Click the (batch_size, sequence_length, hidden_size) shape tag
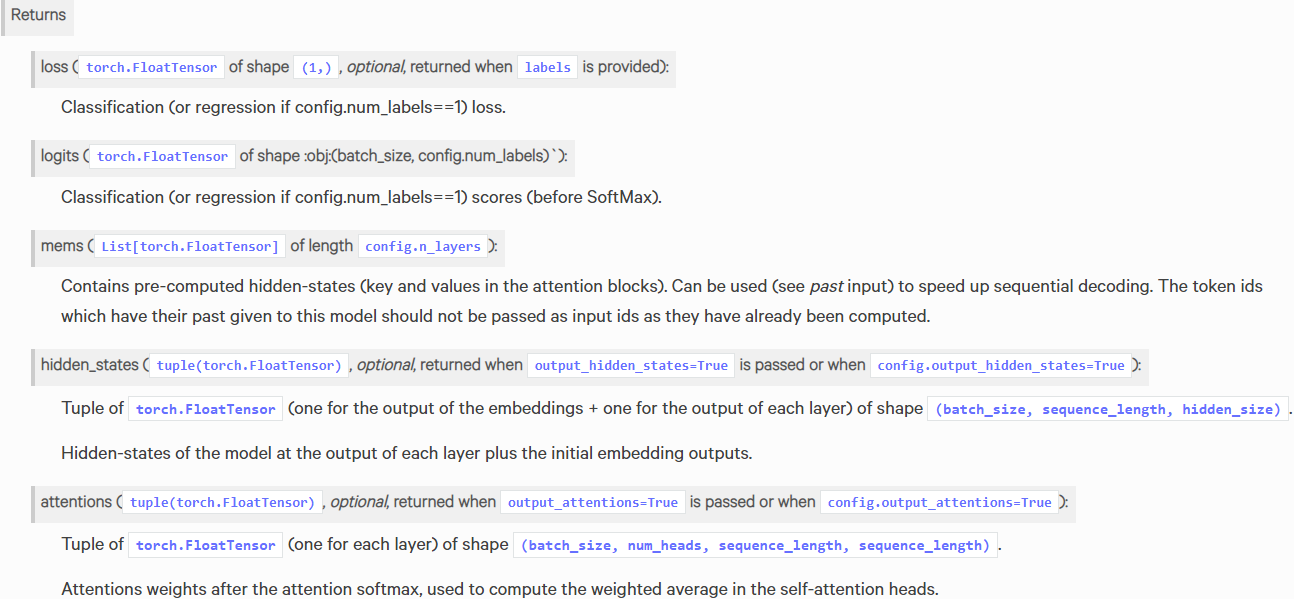 point(1107,409)
